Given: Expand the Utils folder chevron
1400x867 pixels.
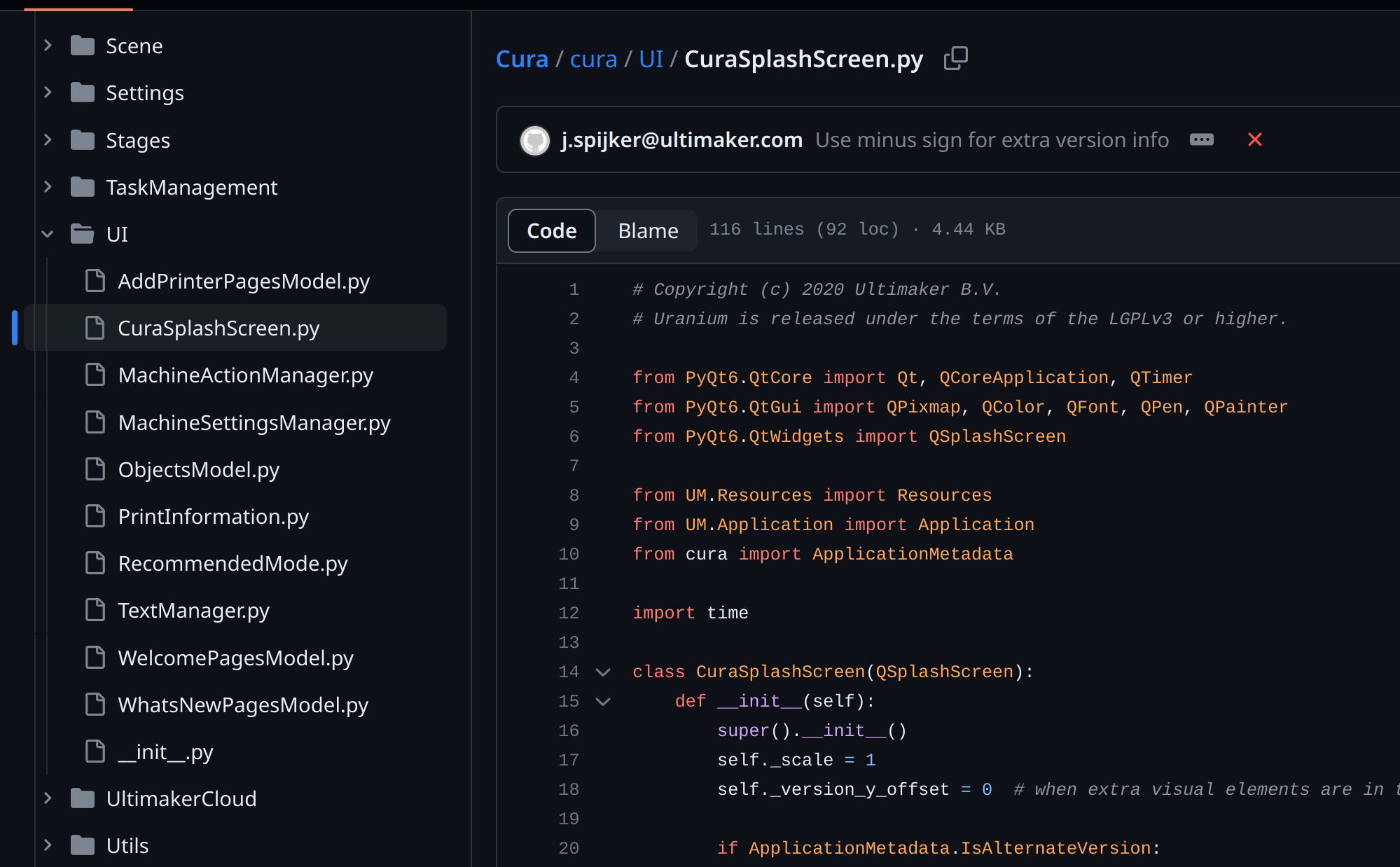Looking at the screenshot, I should coord(48,845).
